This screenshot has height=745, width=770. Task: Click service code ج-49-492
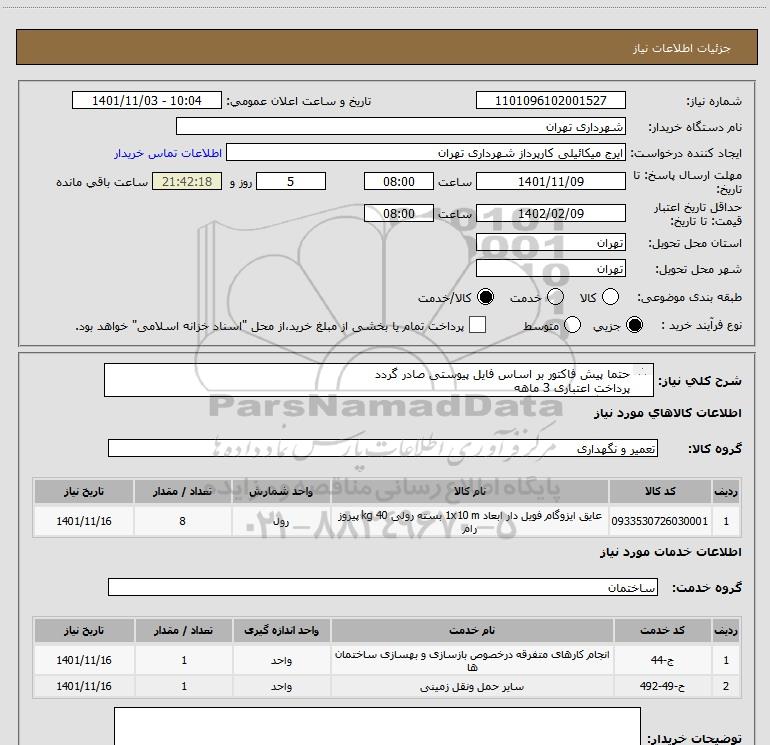pyautogui.click(x=662, y=686)
